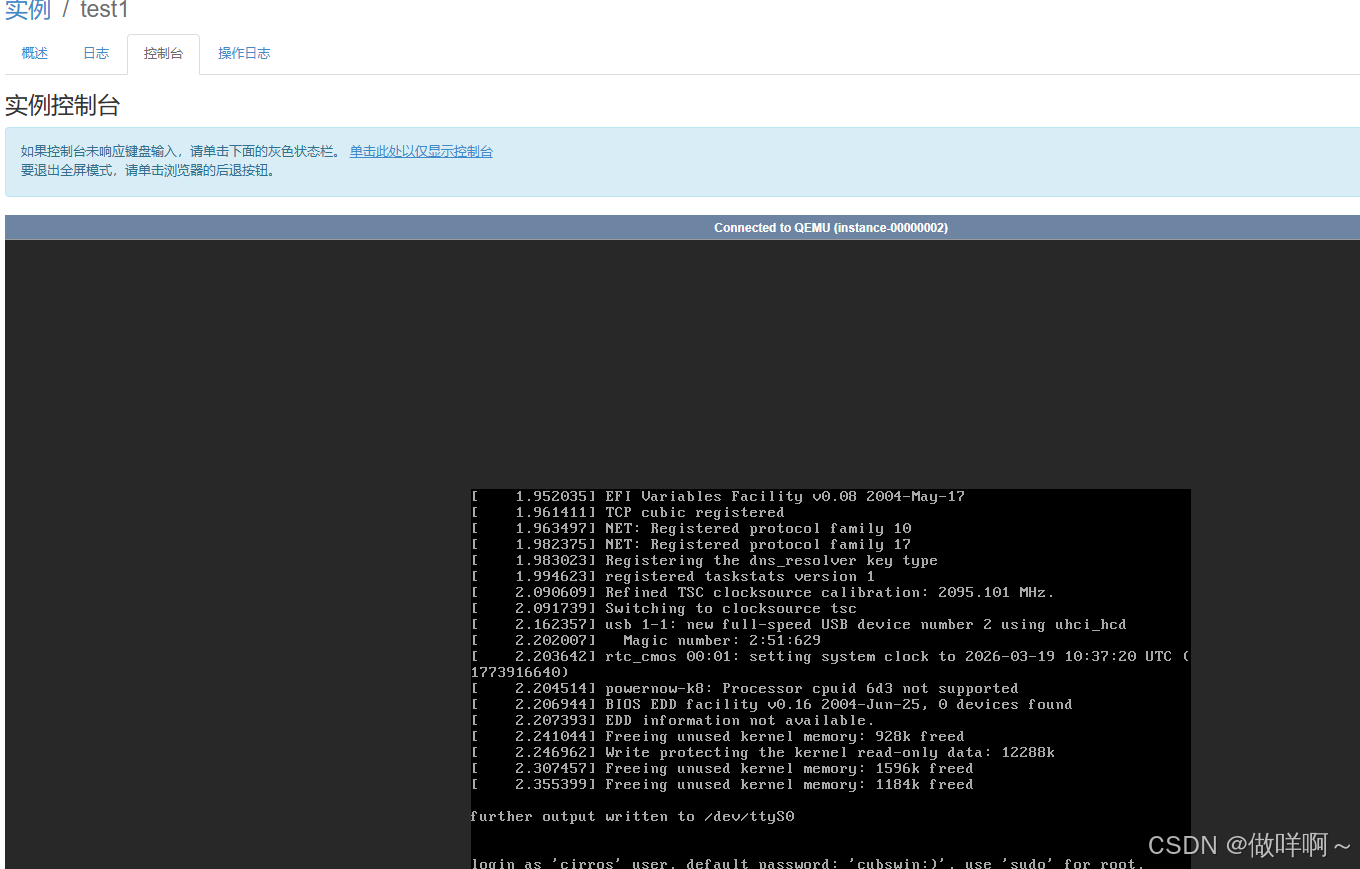The height and width of the screenshot is (869, 1360).
Task: Click 'Write protecting the kernel read-only data' line
Action: click(x=763, y=753)
